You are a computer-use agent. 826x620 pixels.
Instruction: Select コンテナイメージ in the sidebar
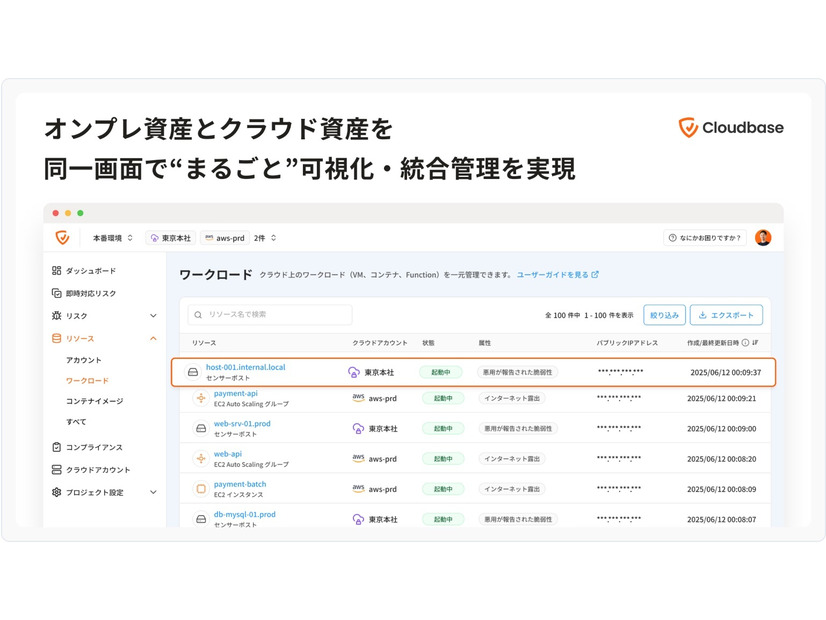click(x=95, y=401)
